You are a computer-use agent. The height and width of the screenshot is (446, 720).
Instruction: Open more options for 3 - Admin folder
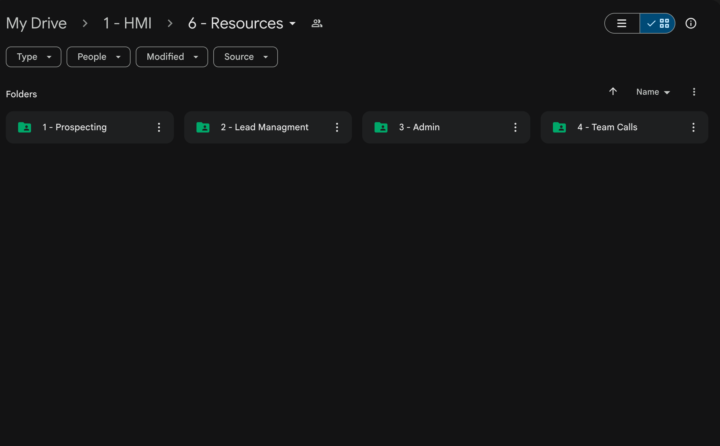515,127
